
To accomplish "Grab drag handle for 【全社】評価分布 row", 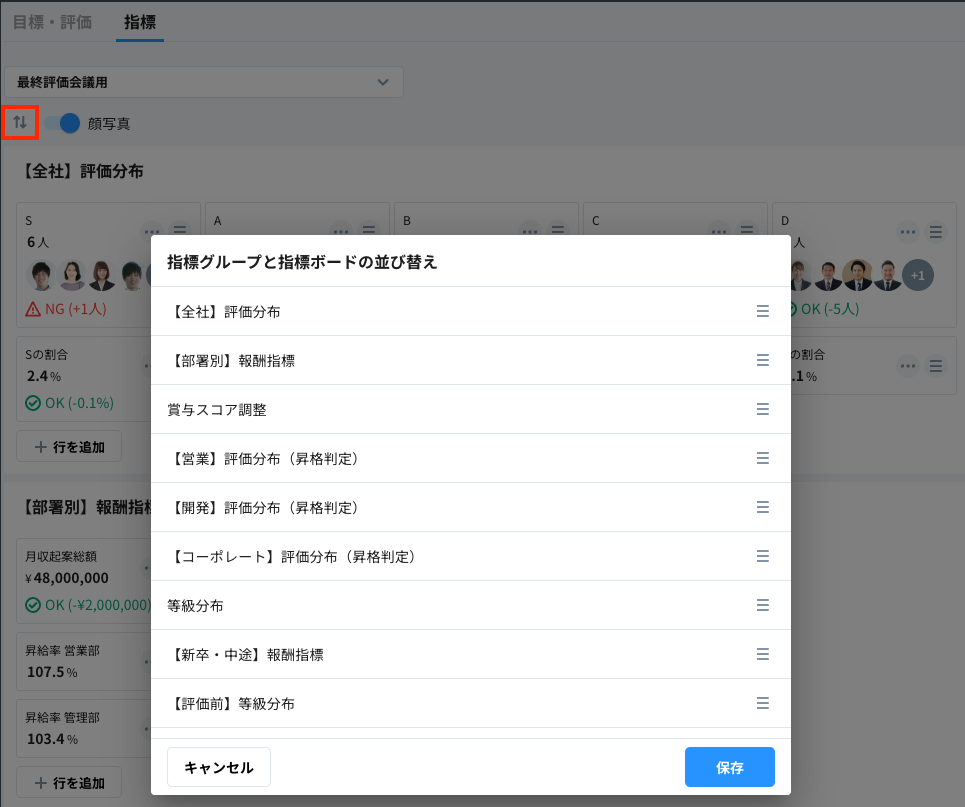I will click(x=762, y=311).
